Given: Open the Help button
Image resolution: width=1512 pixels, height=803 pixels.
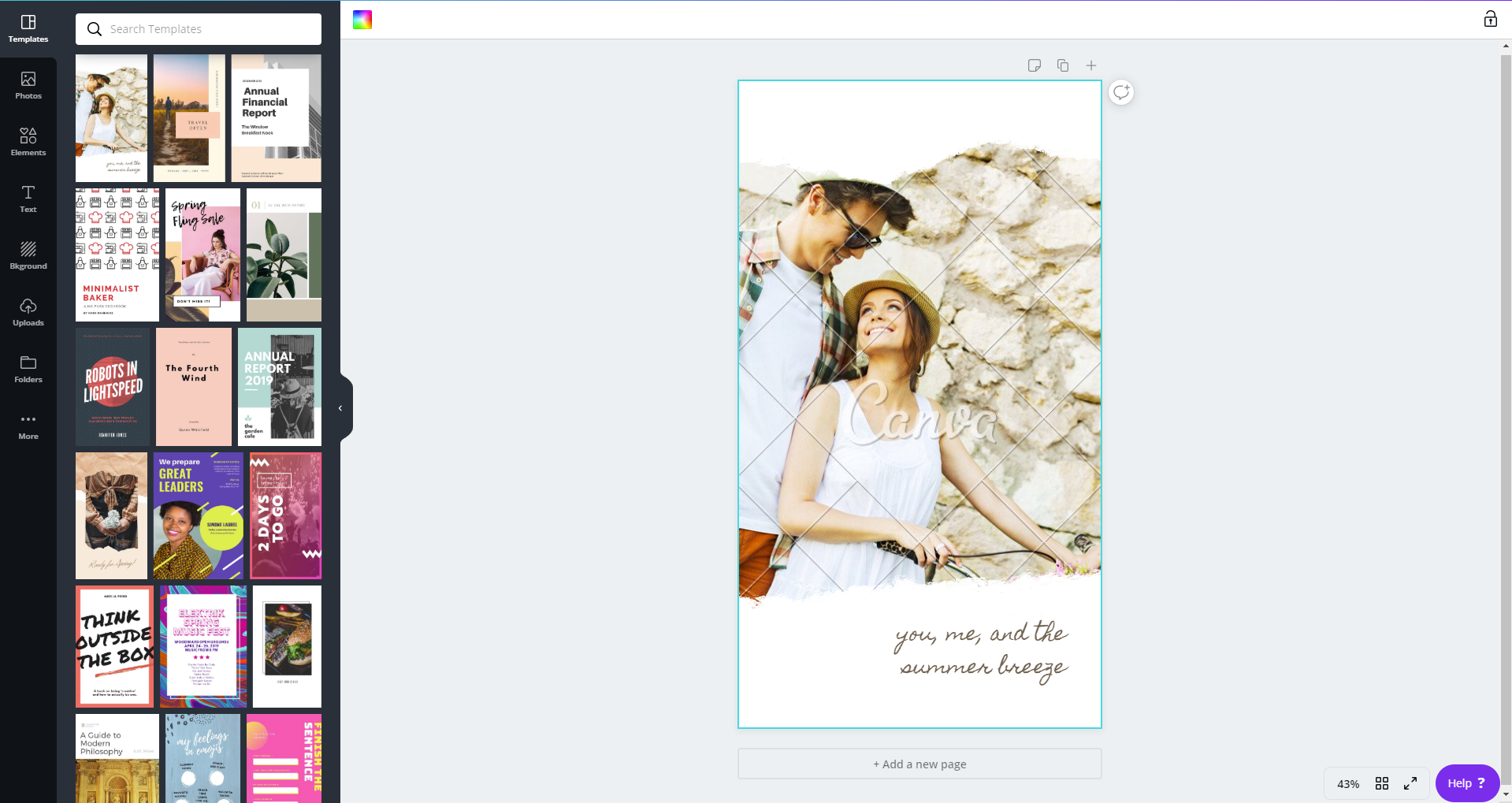Looking at the screenshot, I should [1466, 783].
